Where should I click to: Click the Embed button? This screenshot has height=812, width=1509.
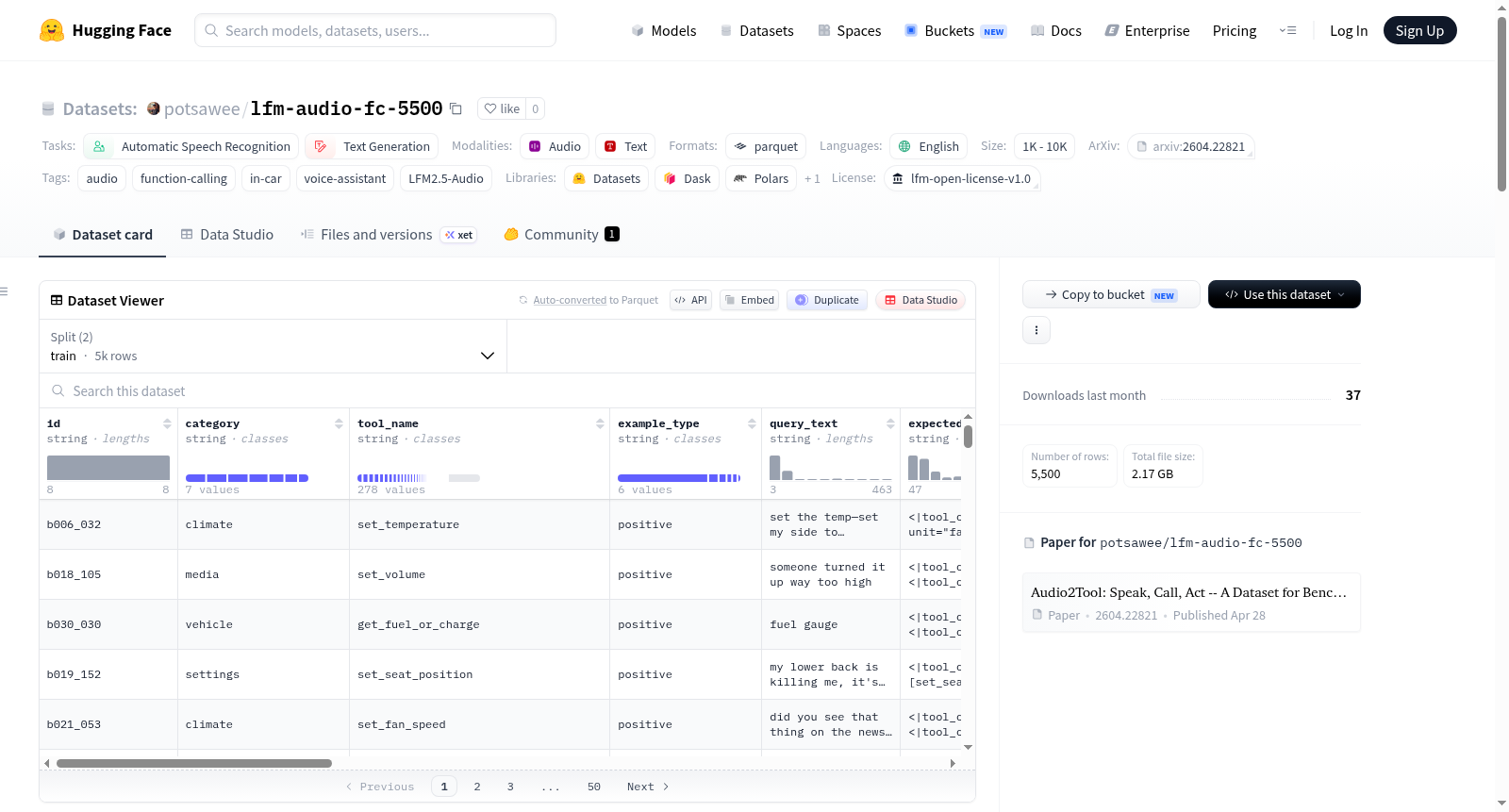click(x=749, y=300)
